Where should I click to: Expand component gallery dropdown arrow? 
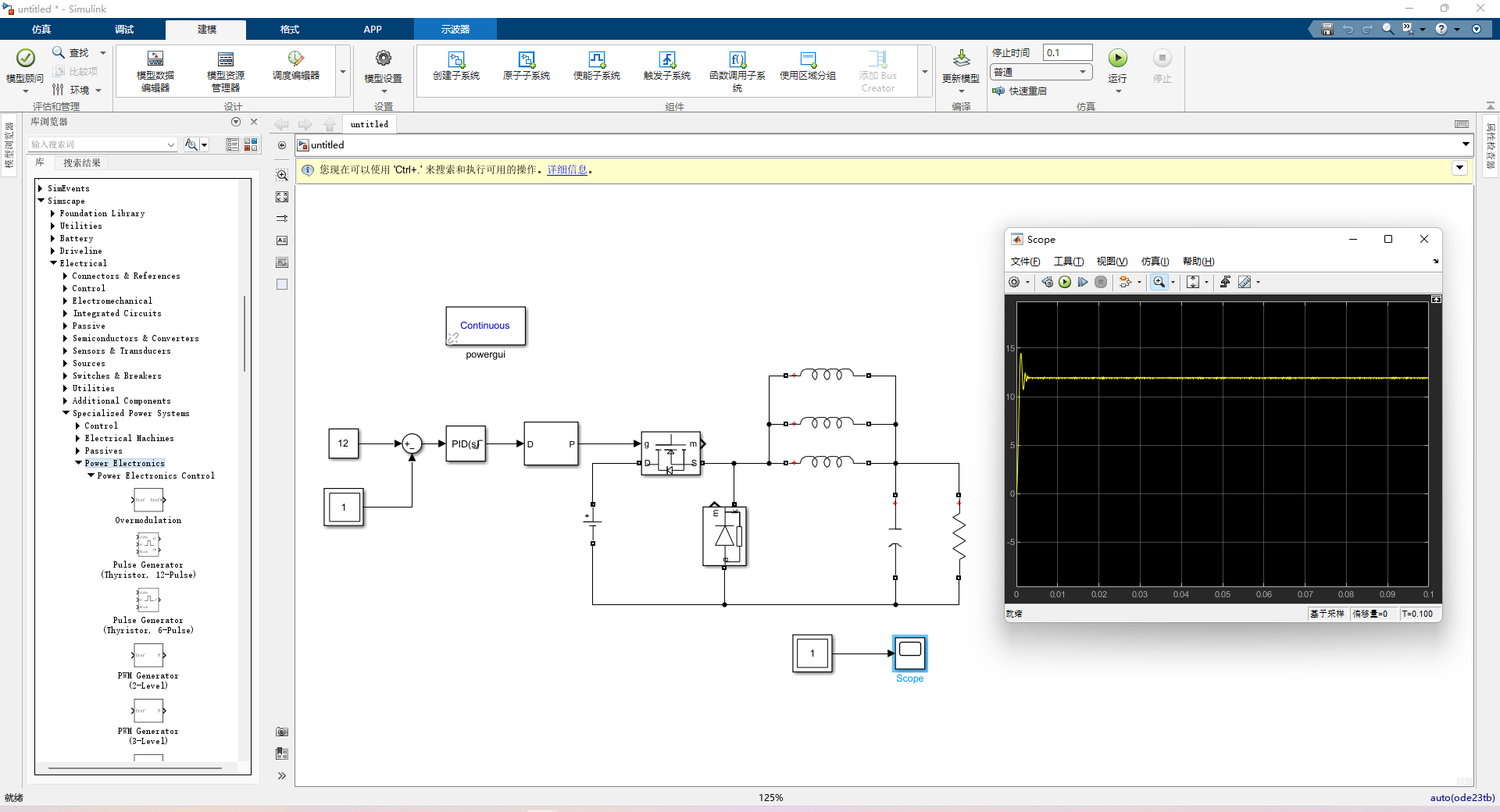(x=925, y=72)
